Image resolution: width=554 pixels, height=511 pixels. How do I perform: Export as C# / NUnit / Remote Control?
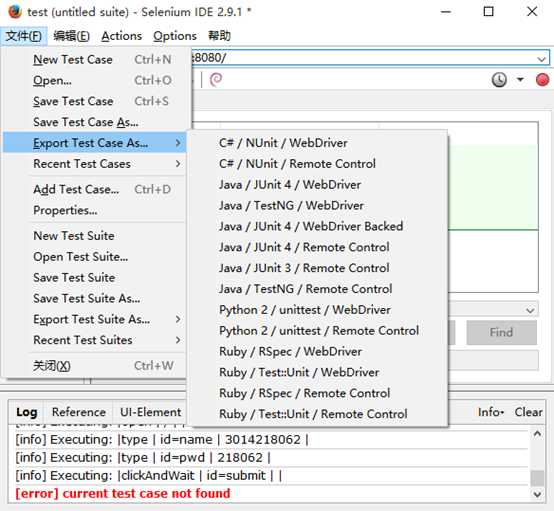click(x=318, y=164)
